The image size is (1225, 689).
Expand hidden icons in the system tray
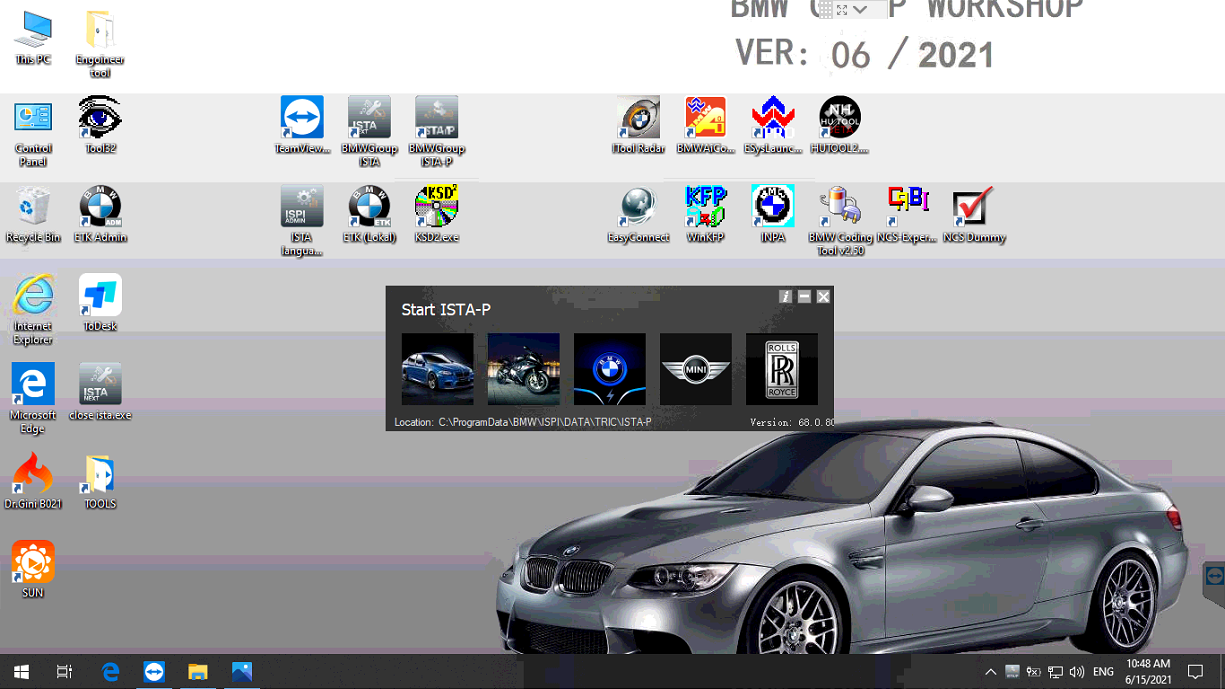[x=990, y=672]
